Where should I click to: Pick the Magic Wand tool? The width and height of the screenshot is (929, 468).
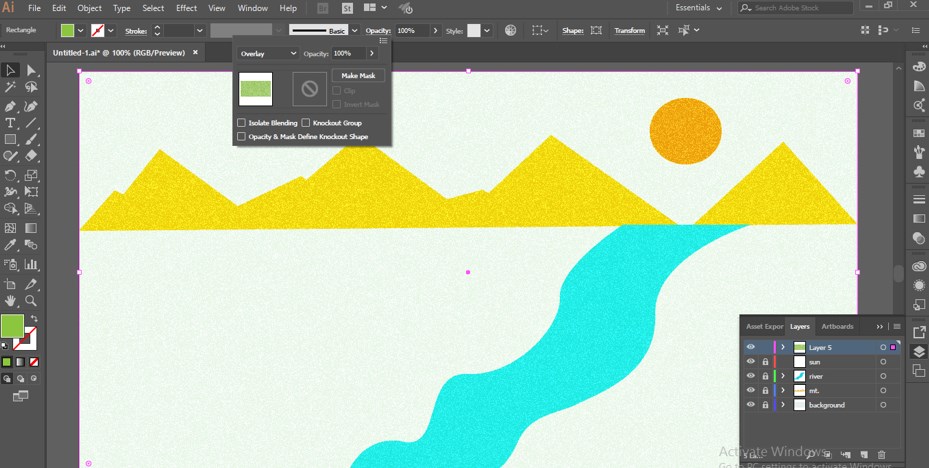(10, 88)
